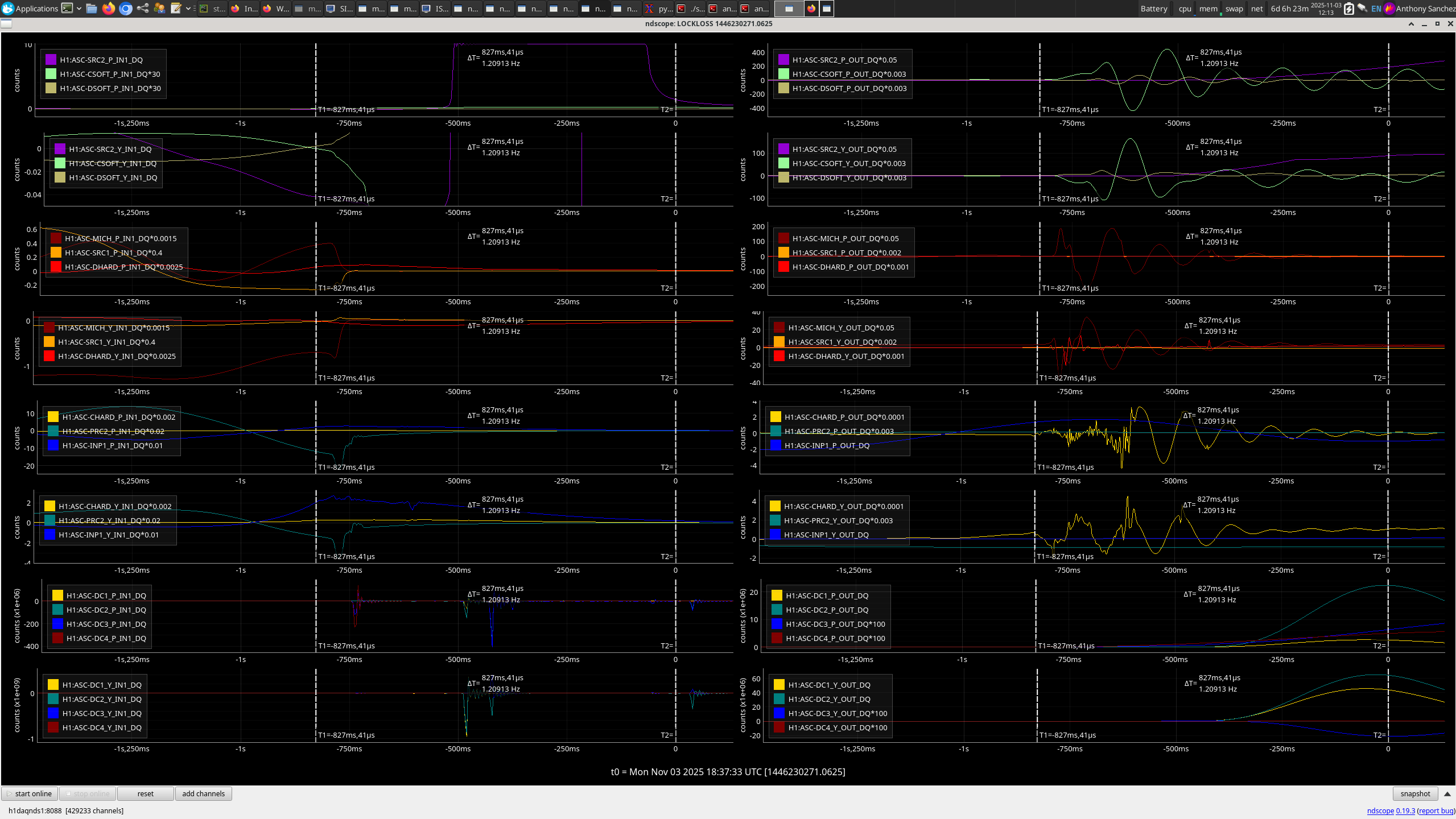1456x819 pixels.
Task: Click the start online button
Action: (30, 794)
